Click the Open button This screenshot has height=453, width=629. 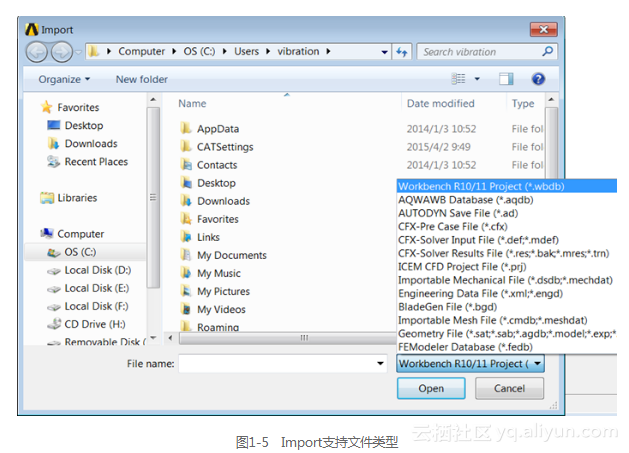coord(431,388)
